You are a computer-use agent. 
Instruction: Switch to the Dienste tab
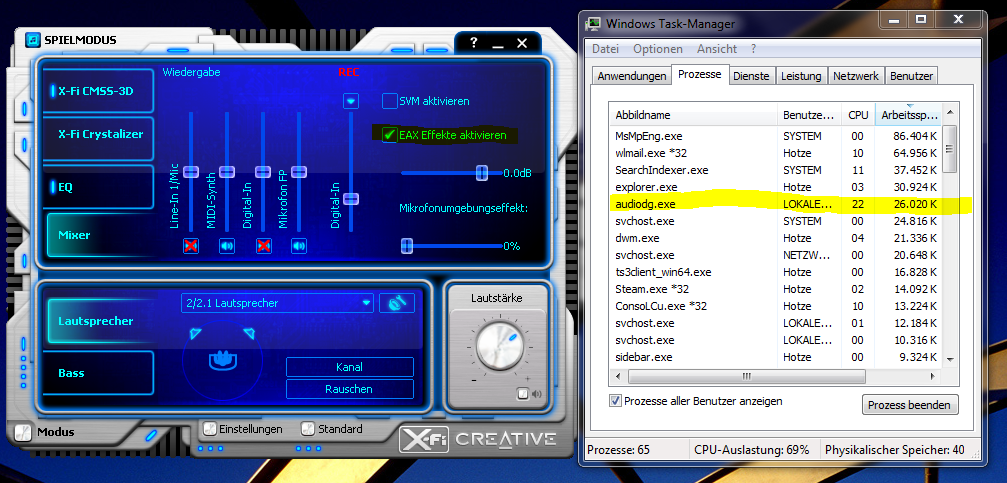tap(751, 76)
